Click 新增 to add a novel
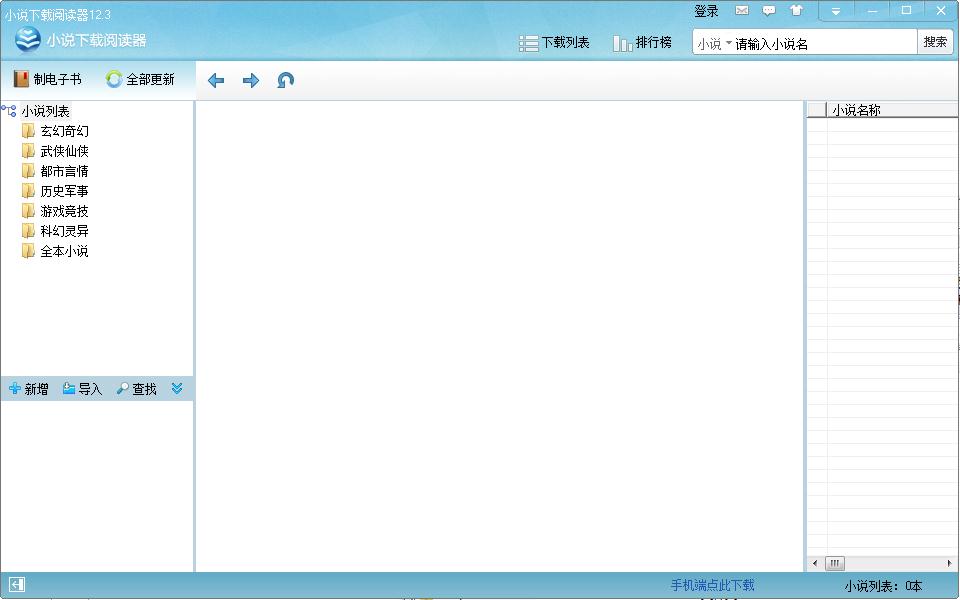 29,389
